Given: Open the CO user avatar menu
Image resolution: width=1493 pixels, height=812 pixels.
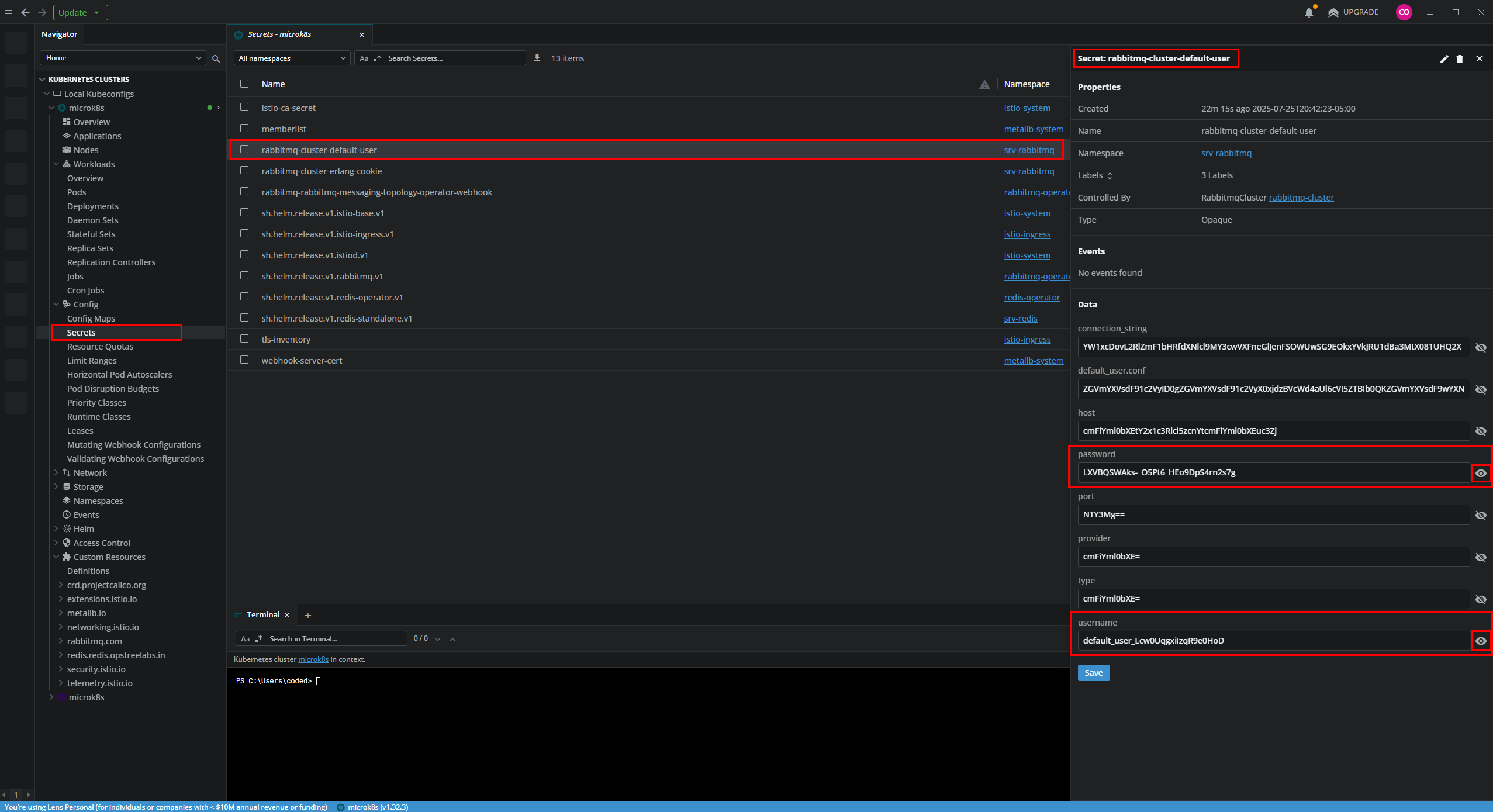Looking at the screenshot, I should 1404,12.
